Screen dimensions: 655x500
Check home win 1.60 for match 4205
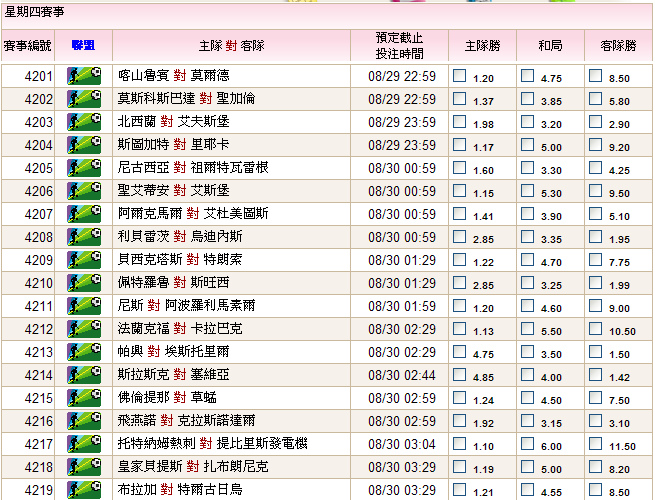[x=460, y=168]
